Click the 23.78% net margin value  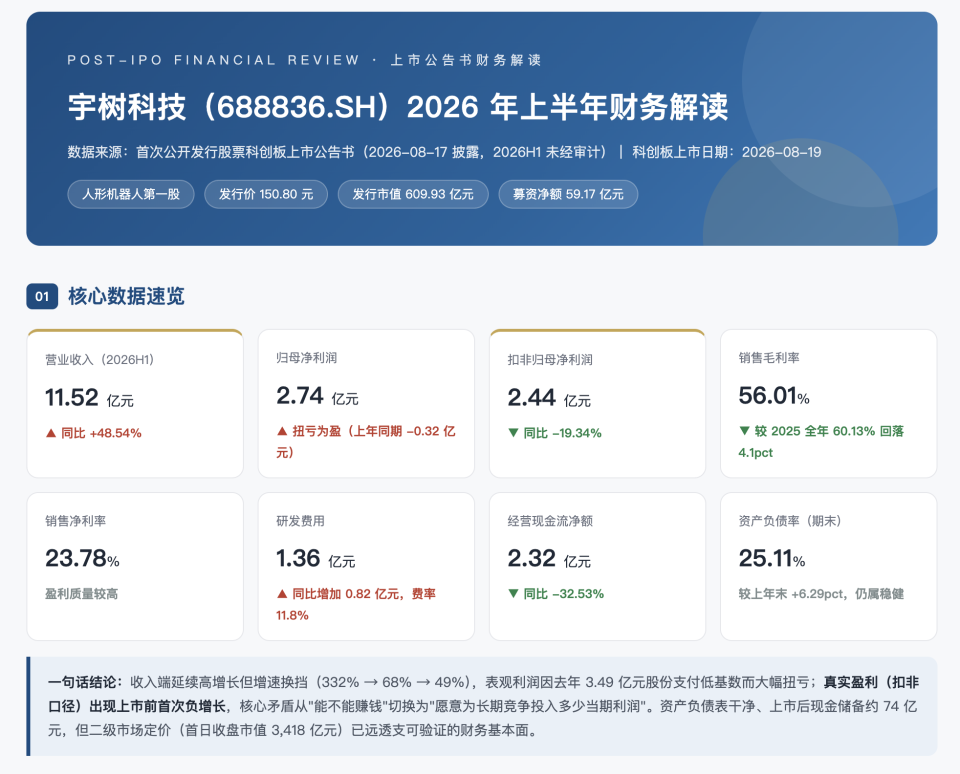click(83, 559)
